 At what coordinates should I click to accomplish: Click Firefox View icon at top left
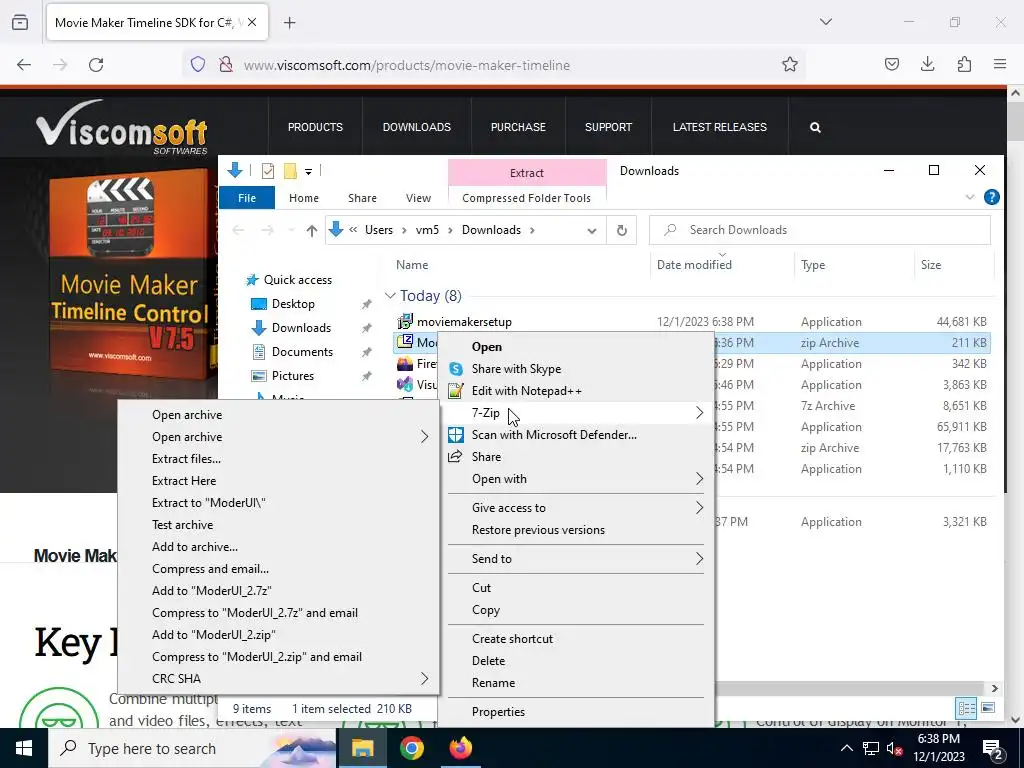[20, 23]
